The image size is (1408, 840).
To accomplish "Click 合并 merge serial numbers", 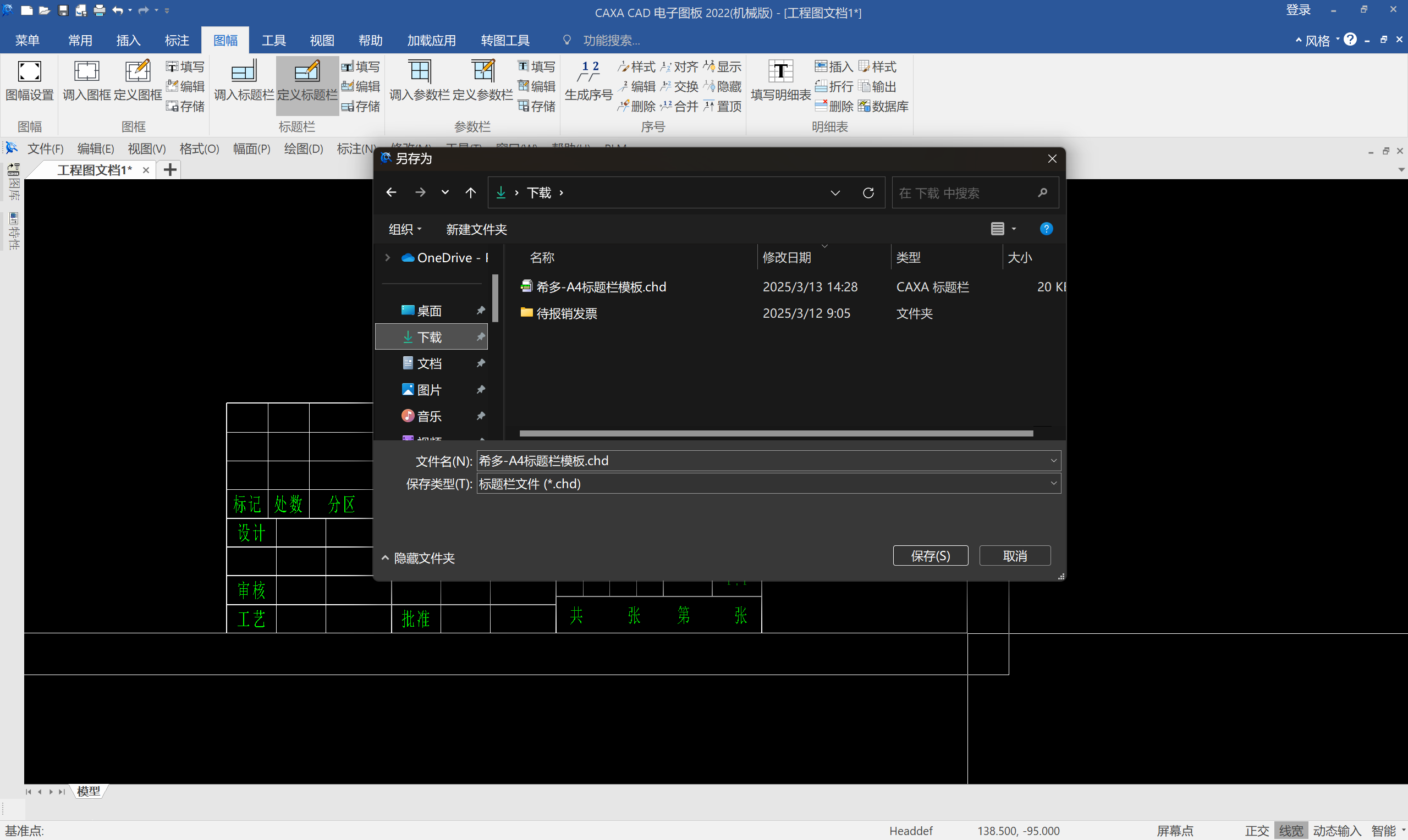I will point(679,107).
